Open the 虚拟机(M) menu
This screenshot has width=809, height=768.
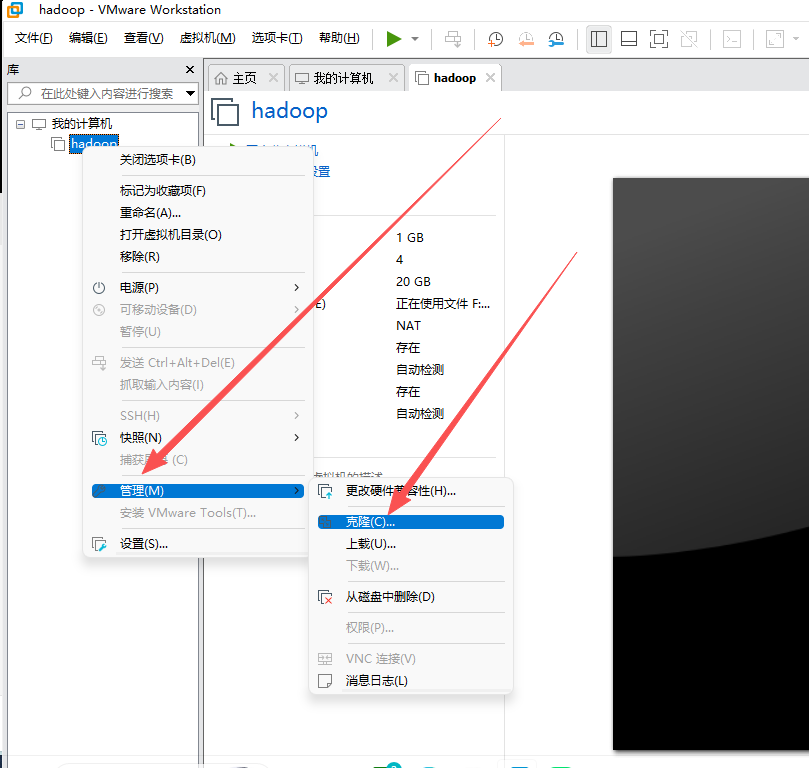click(x=207, y=38)
